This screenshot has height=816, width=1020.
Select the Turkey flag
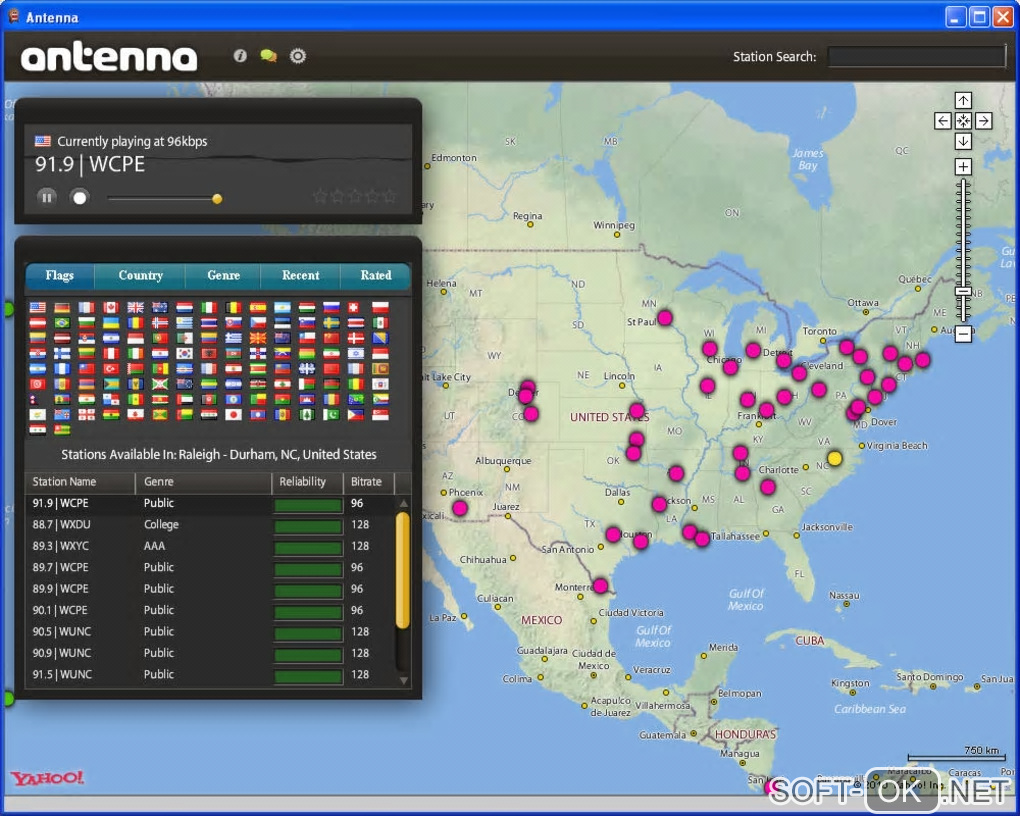pos(111,368)
